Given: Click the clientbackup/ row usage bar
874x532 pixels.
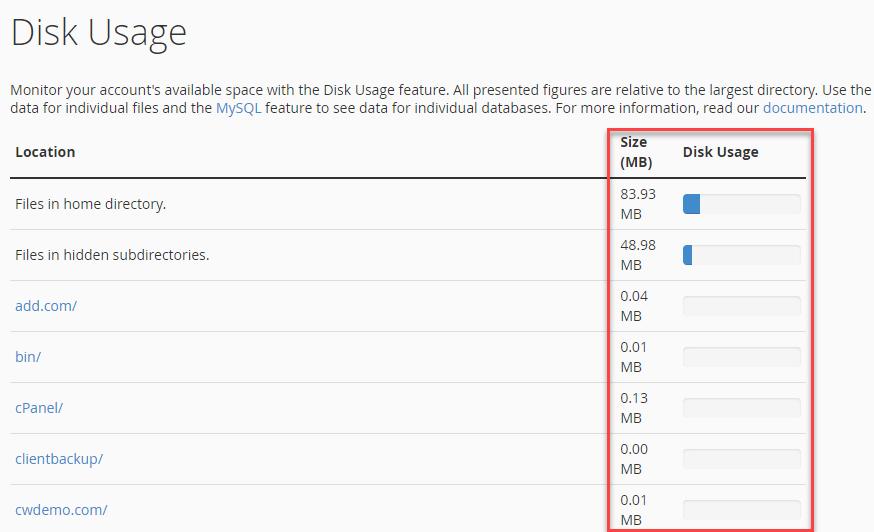Looking at the screenshot, I should coord(741,459).
